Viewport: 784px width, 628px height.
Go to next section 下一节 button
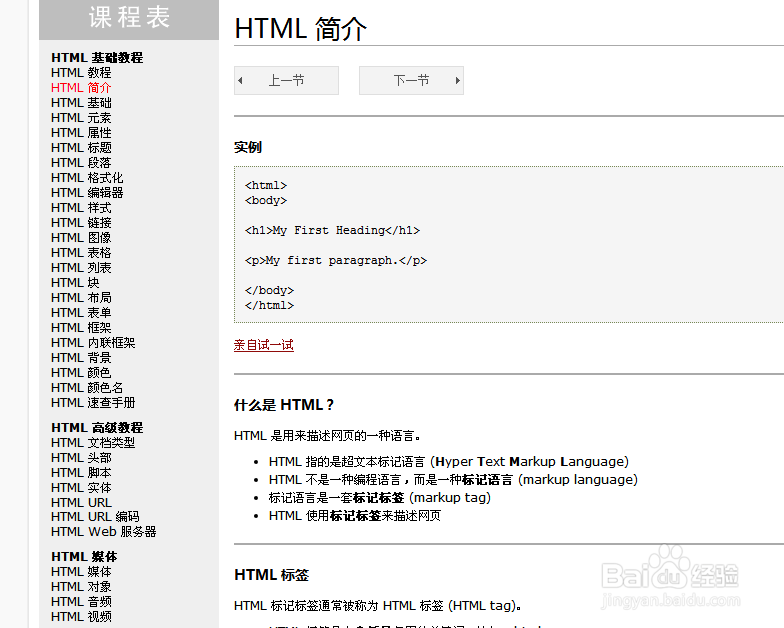411,80
